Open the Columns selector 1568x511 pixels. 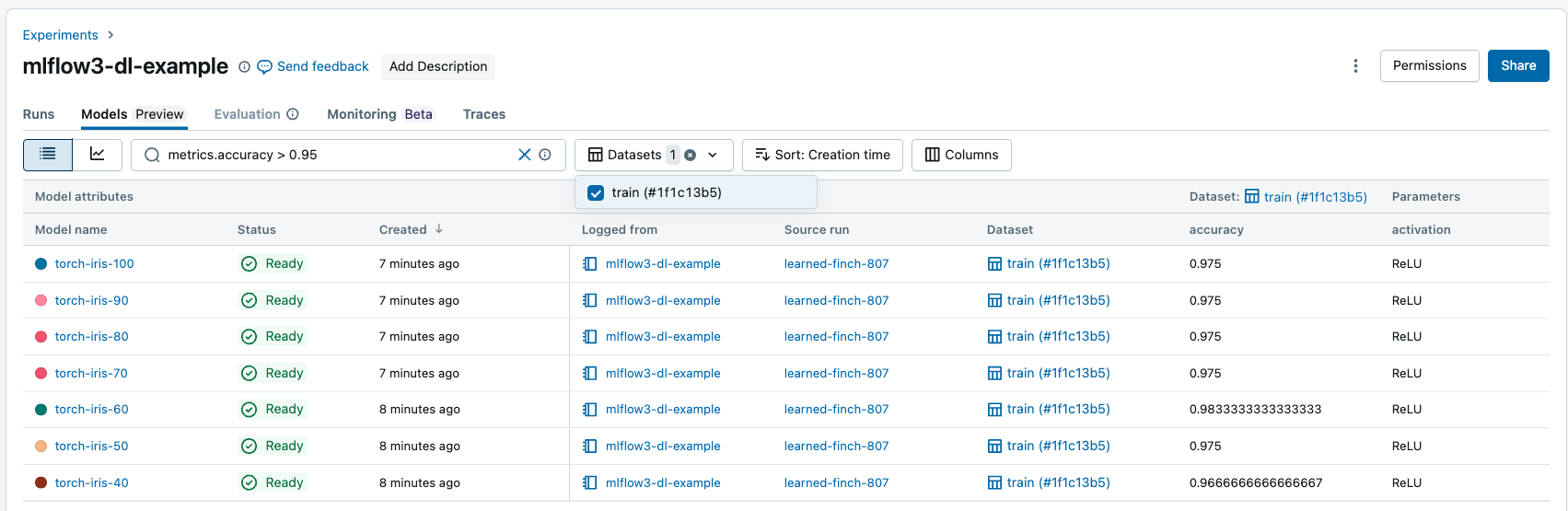[961, 155]
